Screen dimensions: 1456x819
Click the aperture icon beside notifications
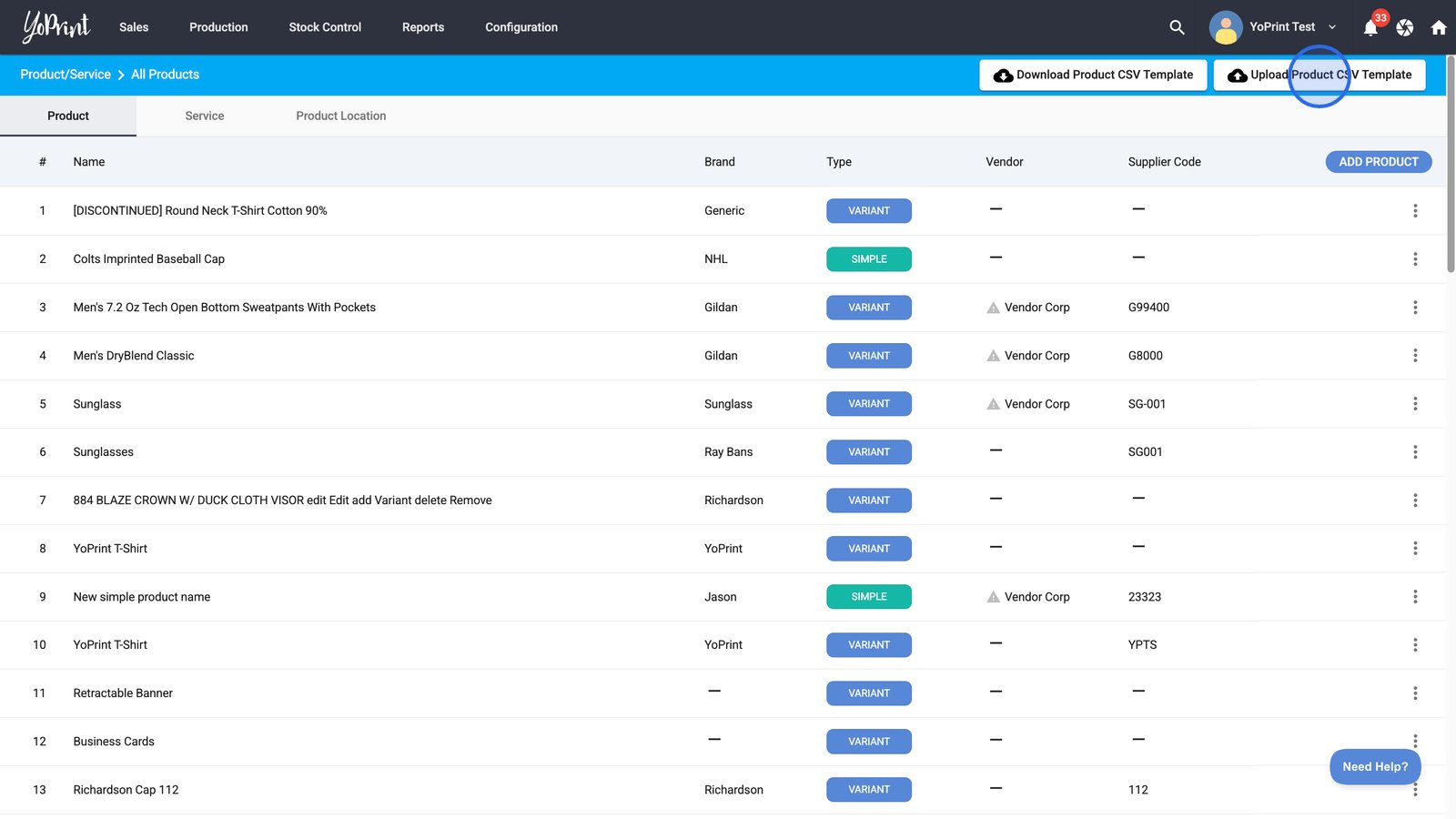pyautogui.click(x=1405, y=28)
